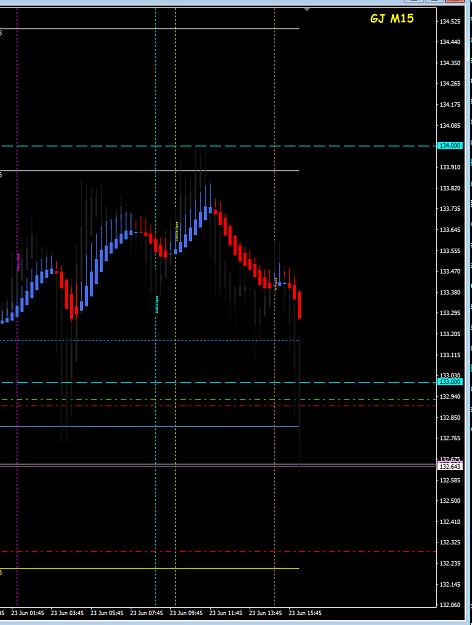The height and width of the screenshot is (625, 472).
Task: Select the red dash-dot line near 132.325
Action: pyautogui.click(x=218, y=551)
